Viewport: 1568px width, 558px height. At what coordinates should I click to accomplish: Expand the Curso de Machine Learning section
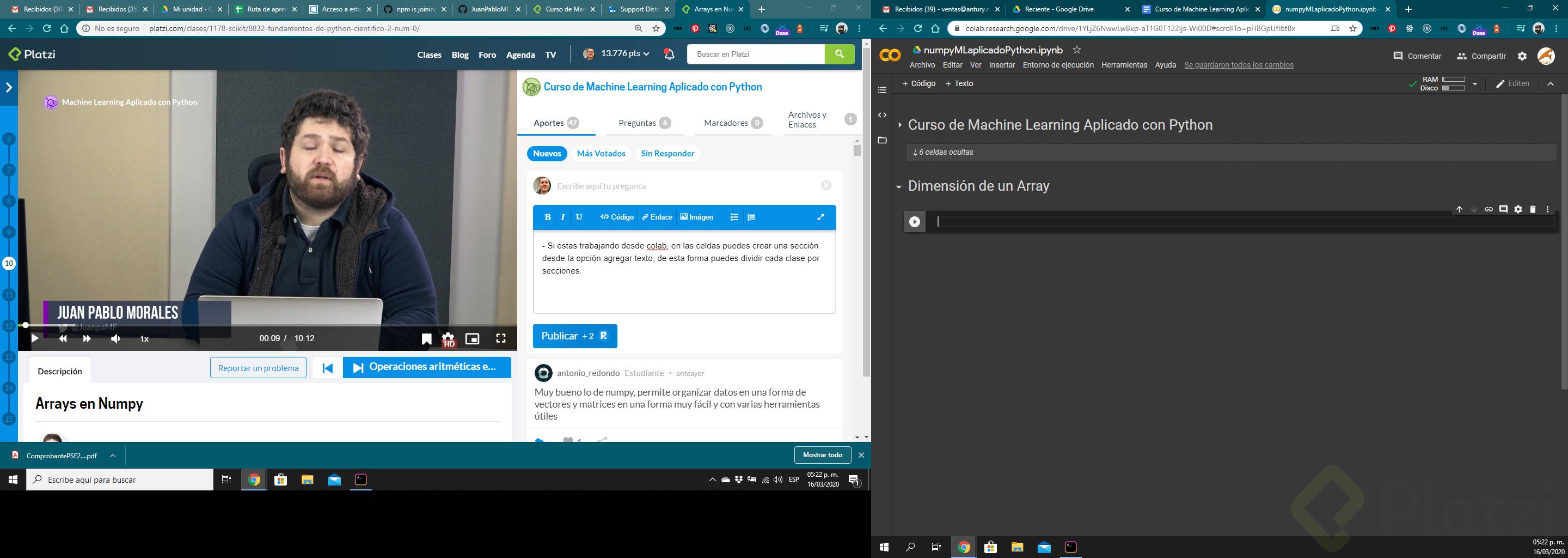click(x=899, y=125)
